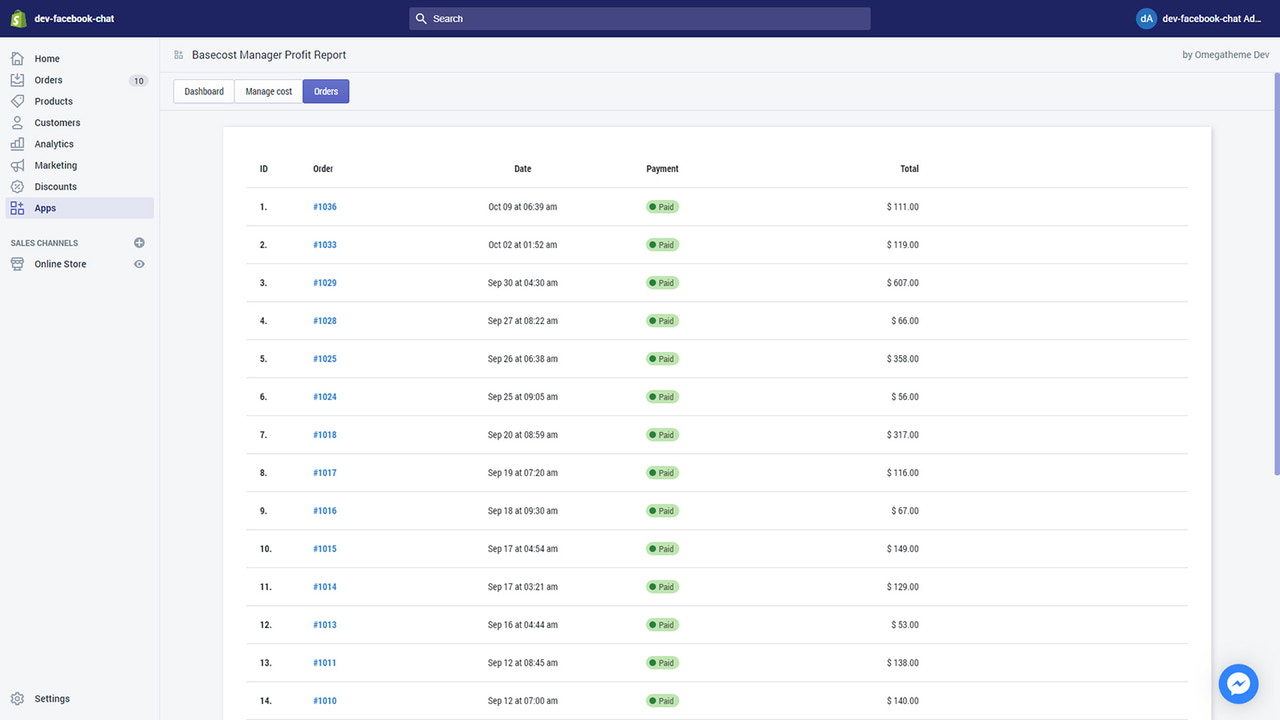This screenshot has height=720, width=1280.
Task: Open Discounts in the sidebar
Action: click(55, 186)
